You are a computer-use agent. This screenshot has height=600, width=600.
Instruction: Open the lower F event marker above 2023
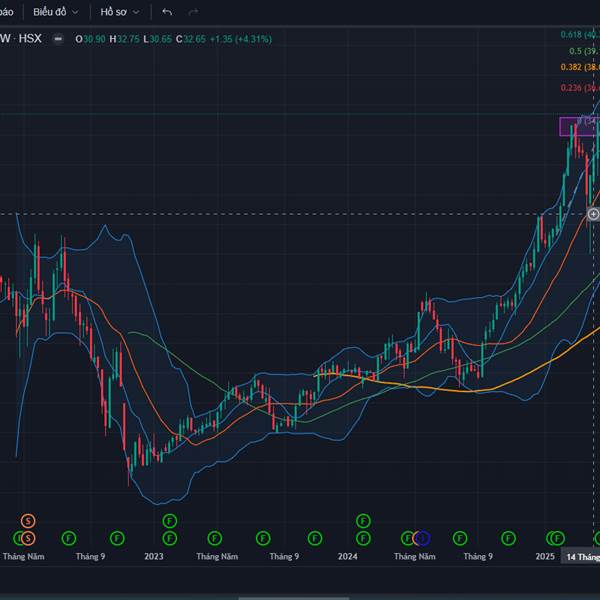pyautogui.click(x=170, y=538)
